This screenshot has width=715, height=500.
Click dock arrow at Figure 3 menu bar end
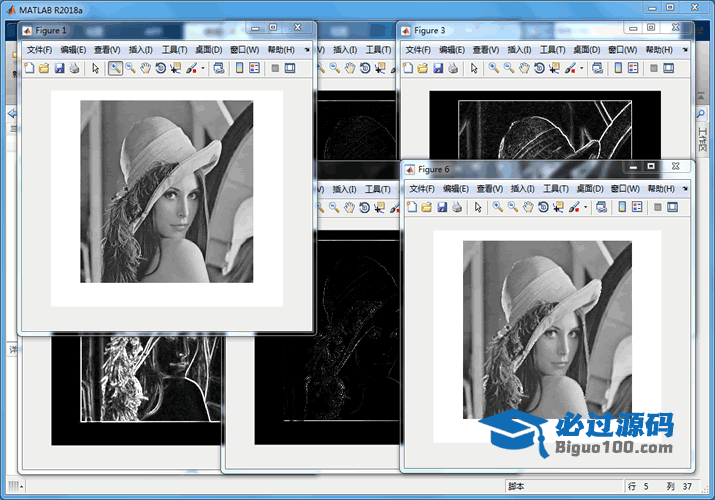pyautogui.click(x=685, y=50)
